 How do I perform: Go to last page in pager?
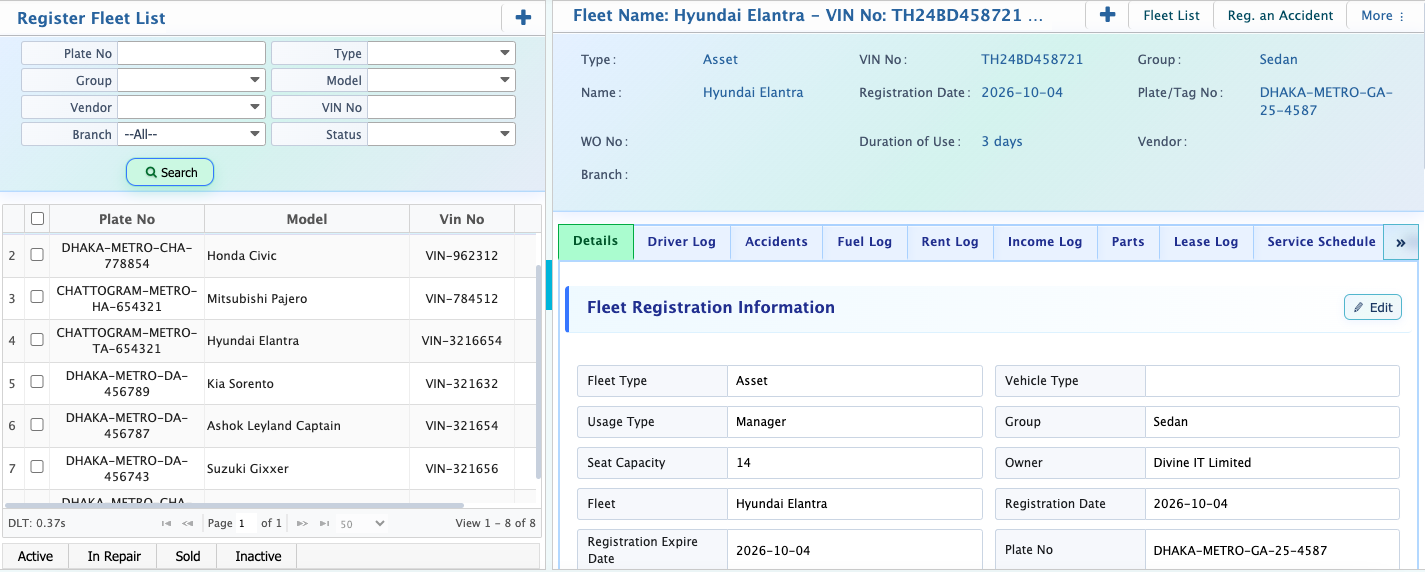point(324,523)
